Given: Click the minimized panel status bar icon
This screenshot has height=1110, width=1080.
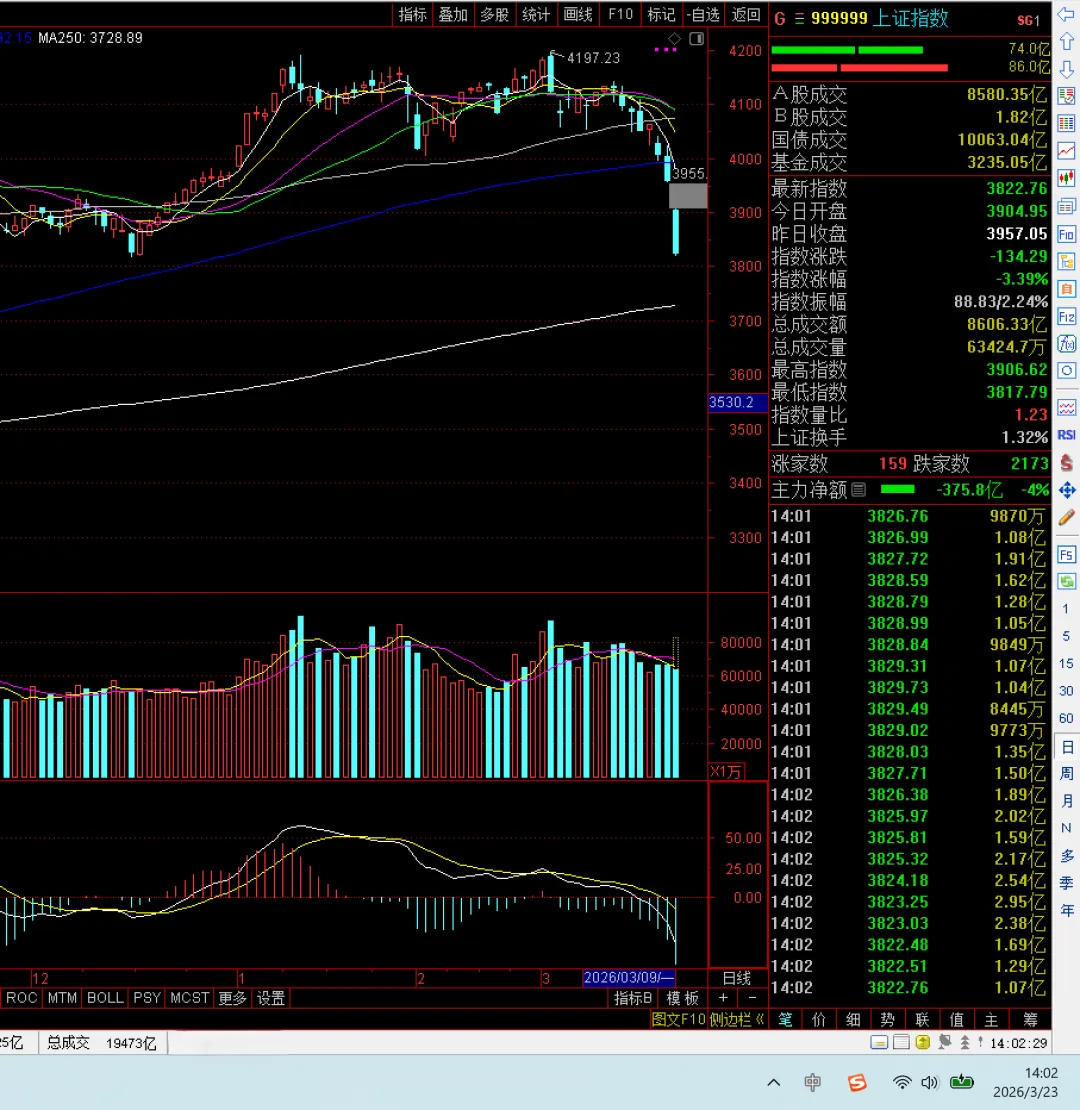Looking at the screenshot, I should tap(879, 1042).
